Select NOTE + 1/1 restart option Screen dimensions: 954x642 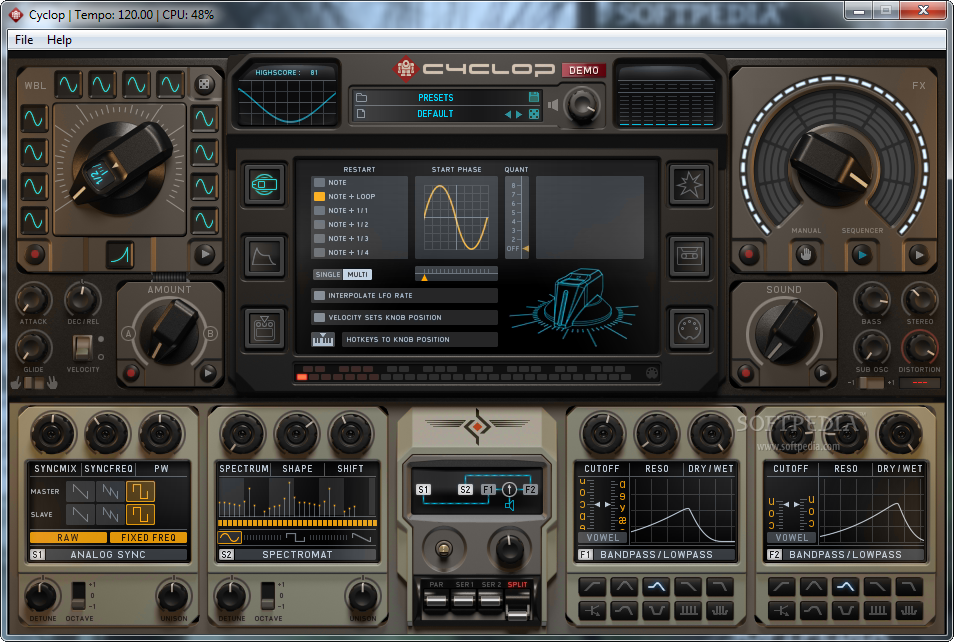[319, 211]
